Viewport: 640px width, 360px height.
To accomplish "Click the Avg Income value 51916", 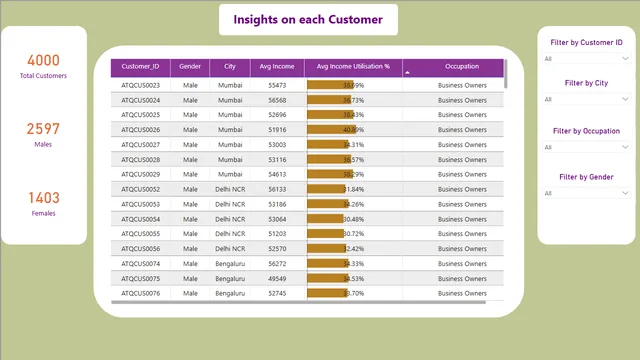I will point(277,130).
